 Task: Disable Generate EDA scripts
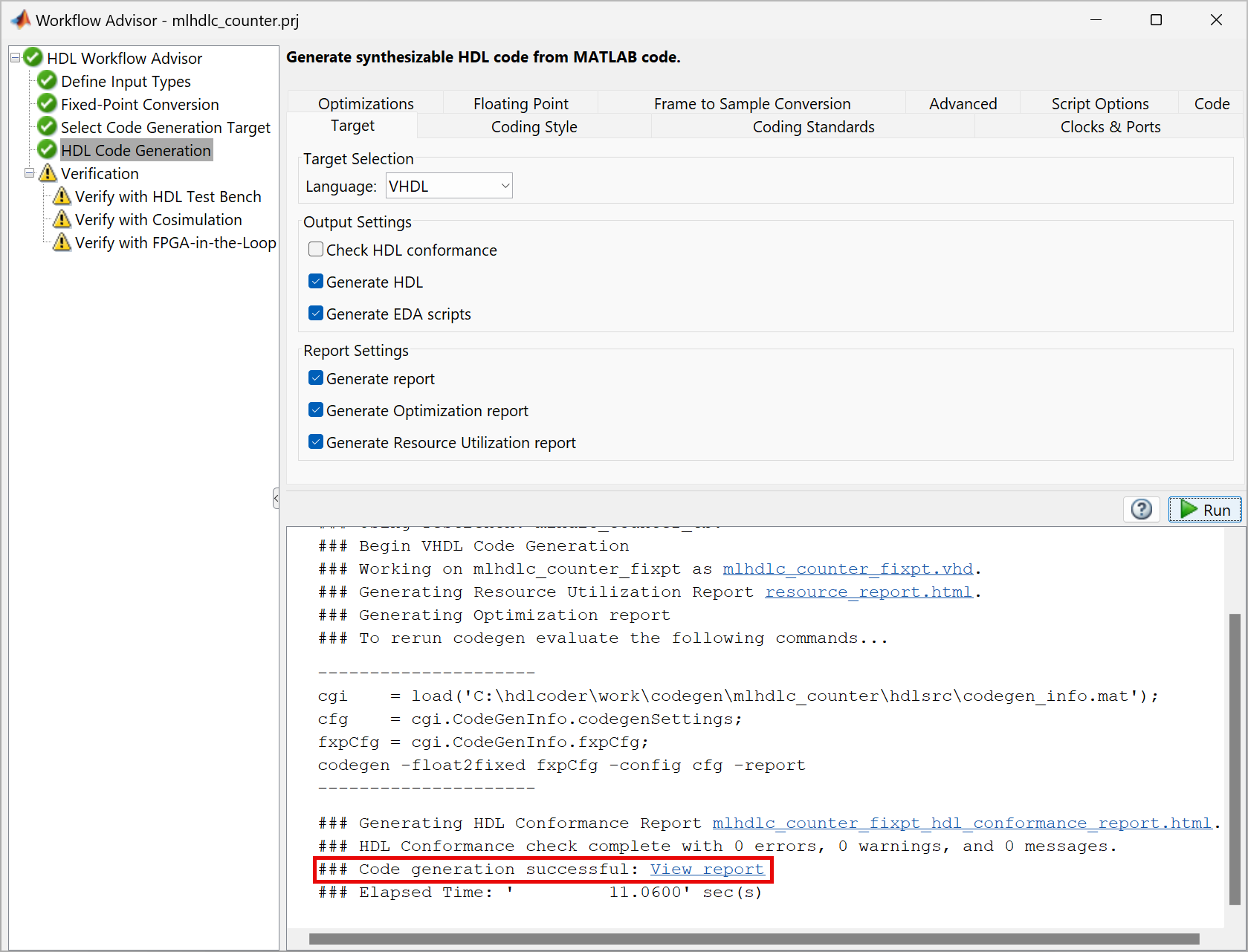[x=316, y=313]
